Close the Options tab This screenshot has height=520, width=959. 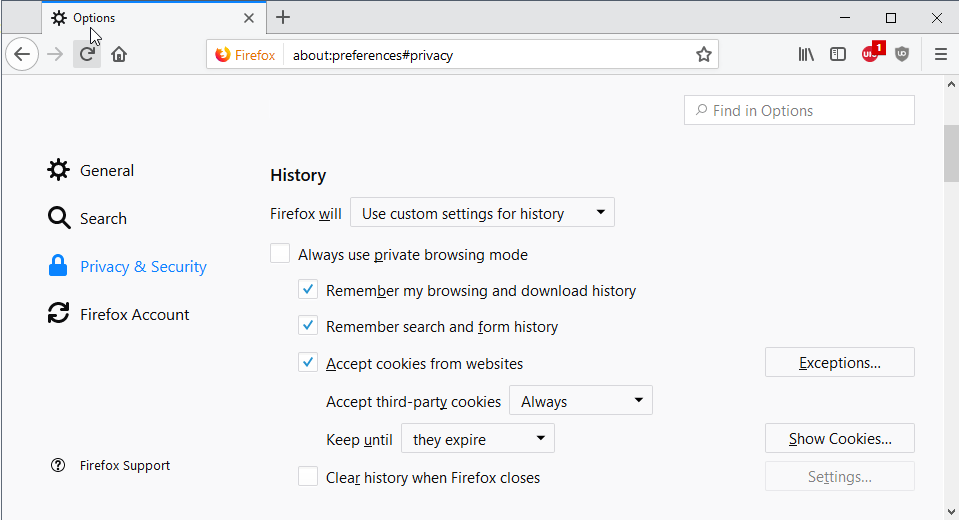(248, 18)
